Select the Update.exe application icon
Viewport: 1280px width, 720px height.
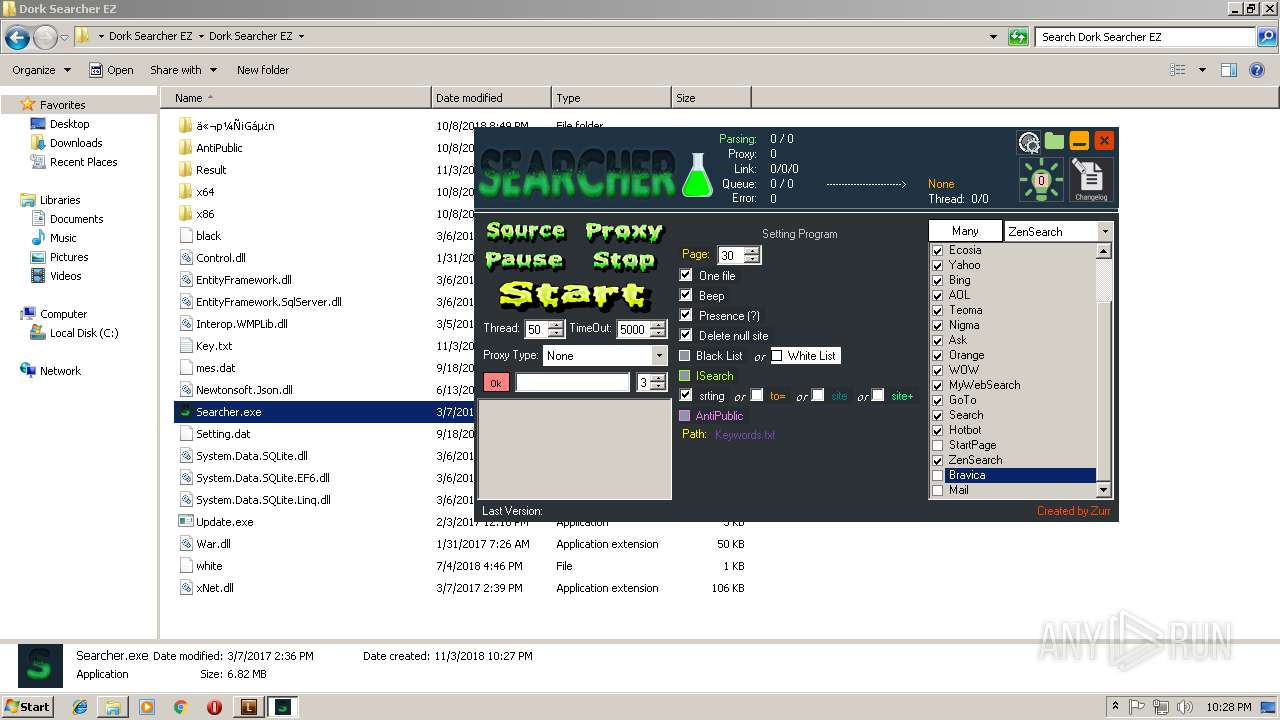pyautogui.click(x=186, y=522)
